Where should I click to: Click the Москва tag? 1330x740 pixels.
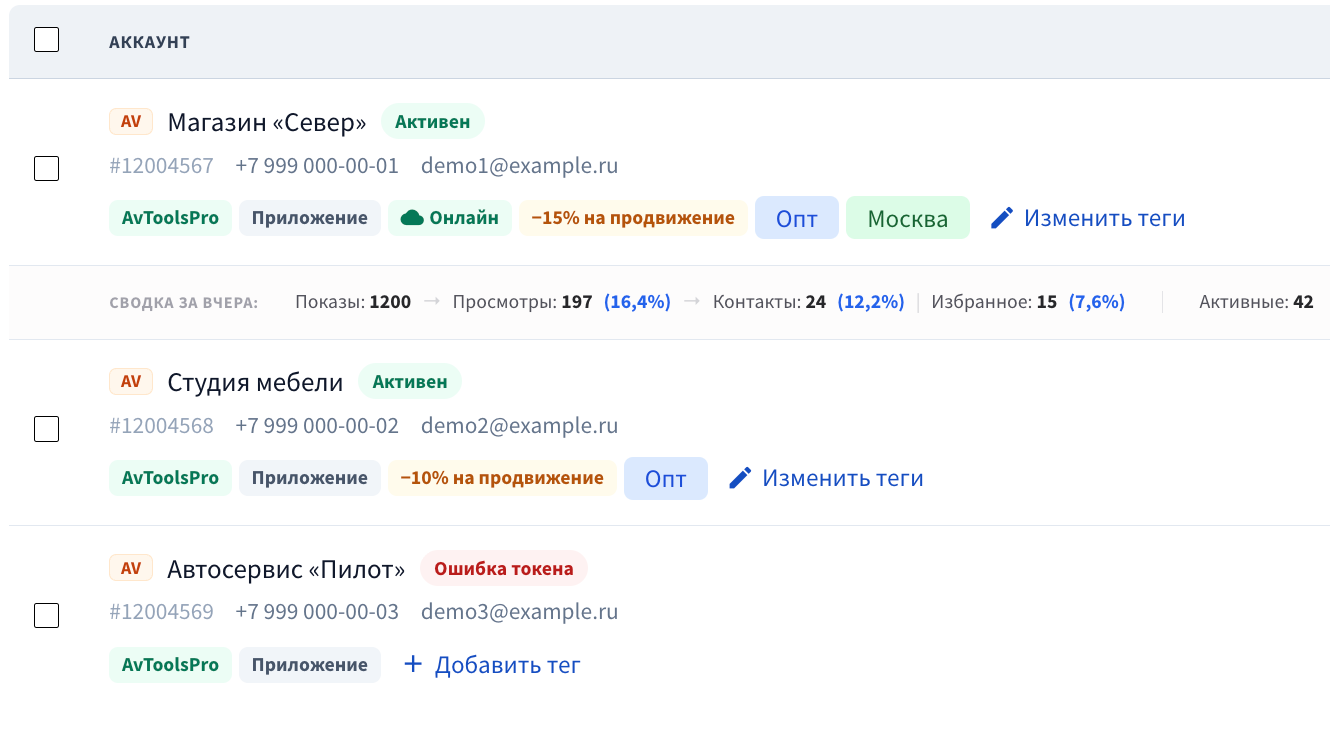(x=908, y=218)
